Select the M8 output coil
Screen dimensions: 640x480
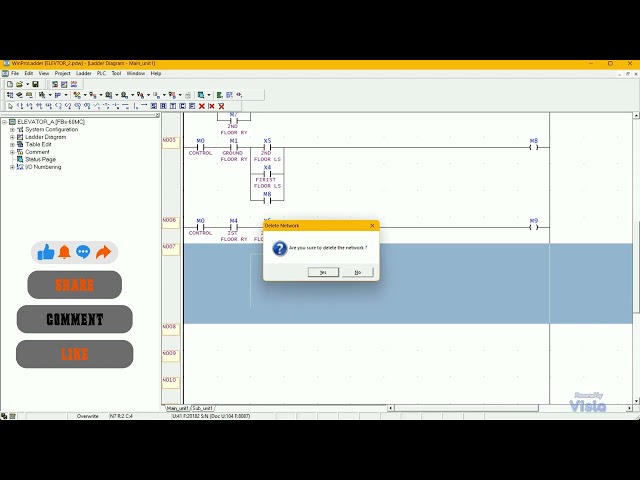tap(534, 145)
